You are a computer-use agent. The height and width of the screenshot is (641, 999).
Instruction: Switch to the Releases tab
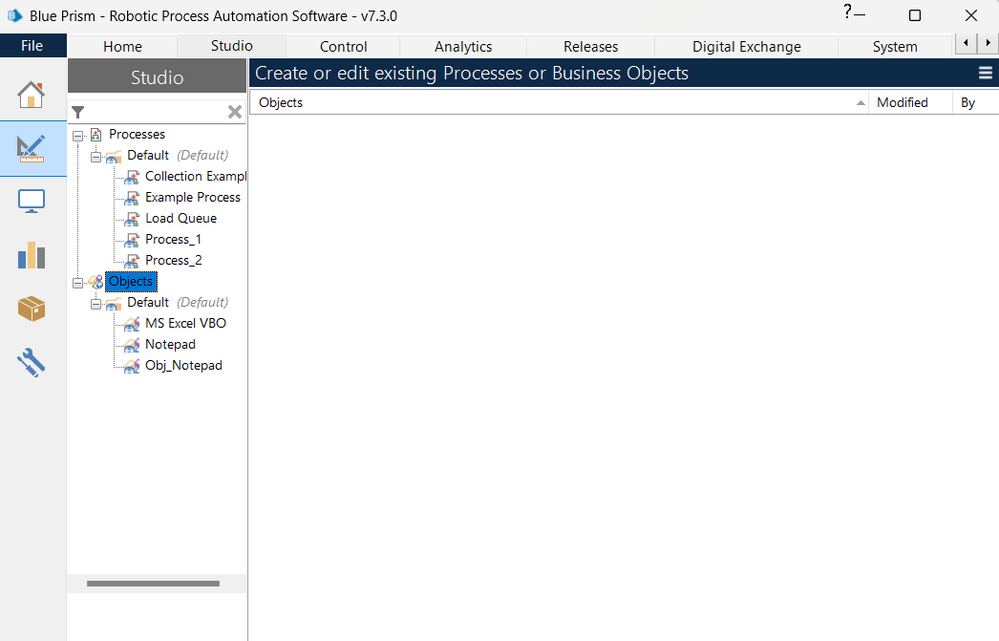[x=591, y=47]
